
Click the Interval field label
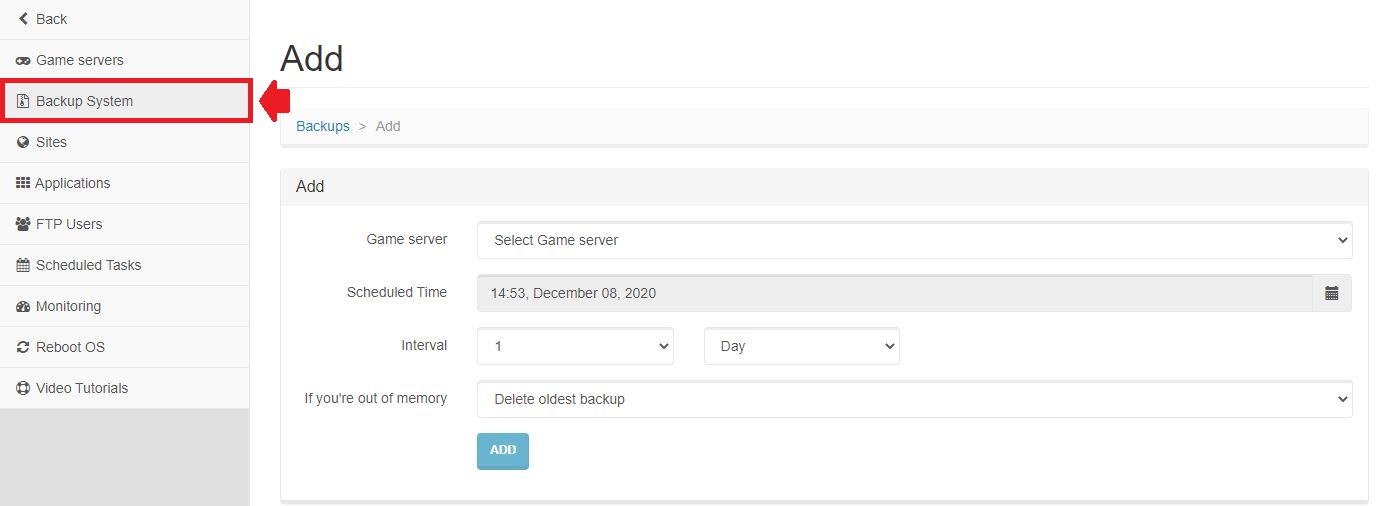click(x=424, y=345)
